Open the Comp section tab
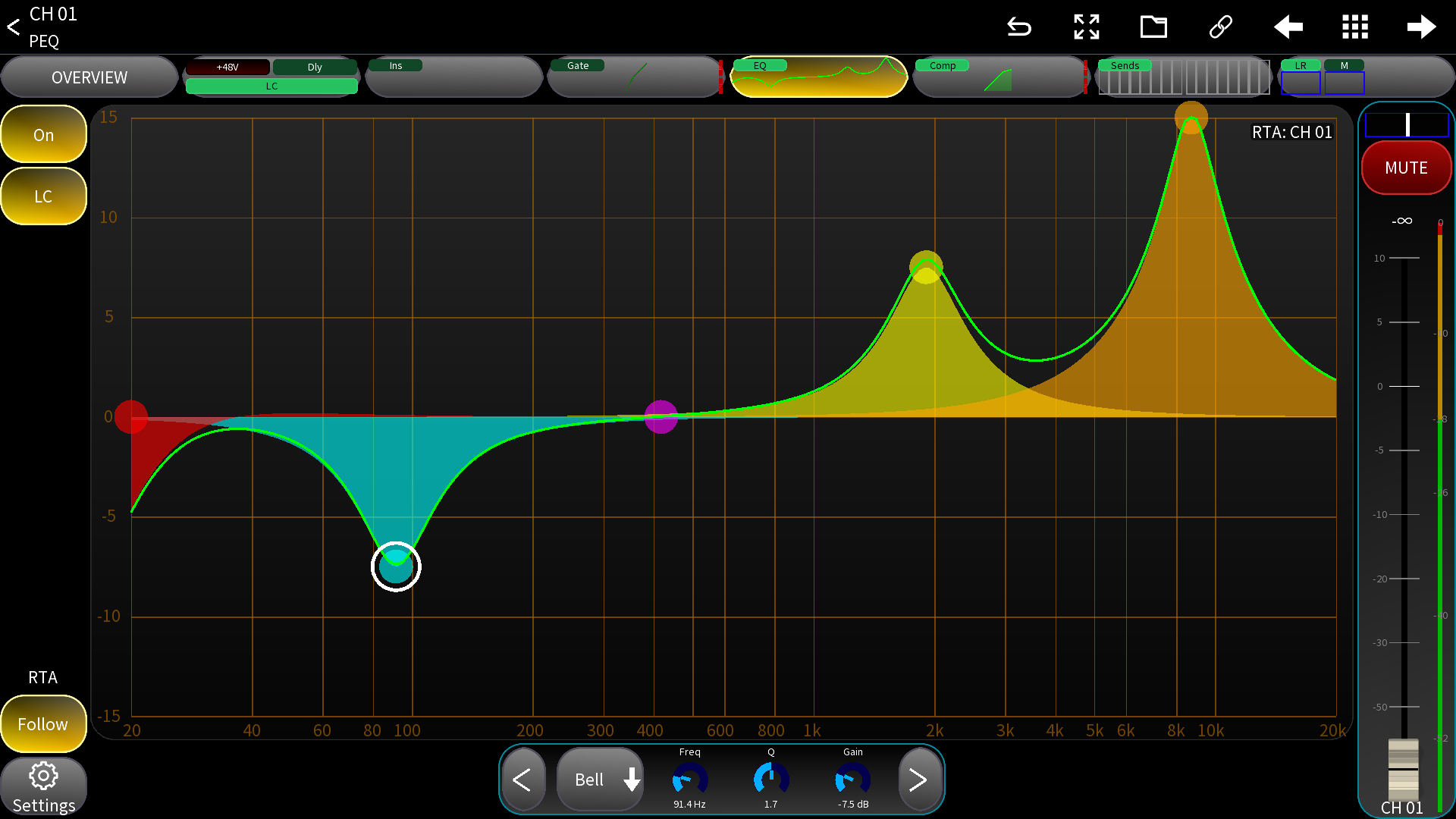The width and height of the screenshot is (1456, 819). (999, 77)
